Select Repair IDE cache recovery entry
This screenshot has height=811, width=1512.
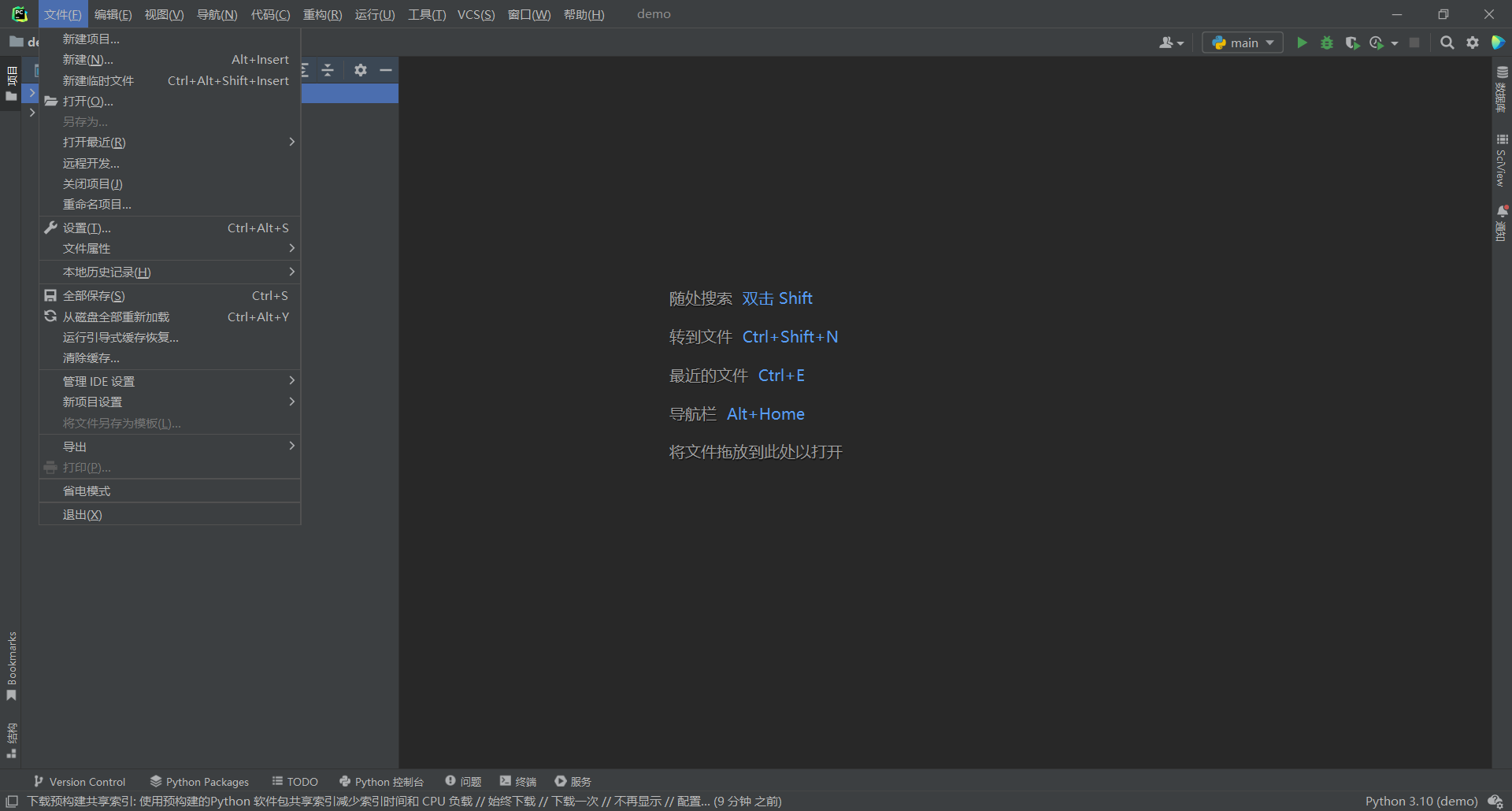tap(170, 338)
